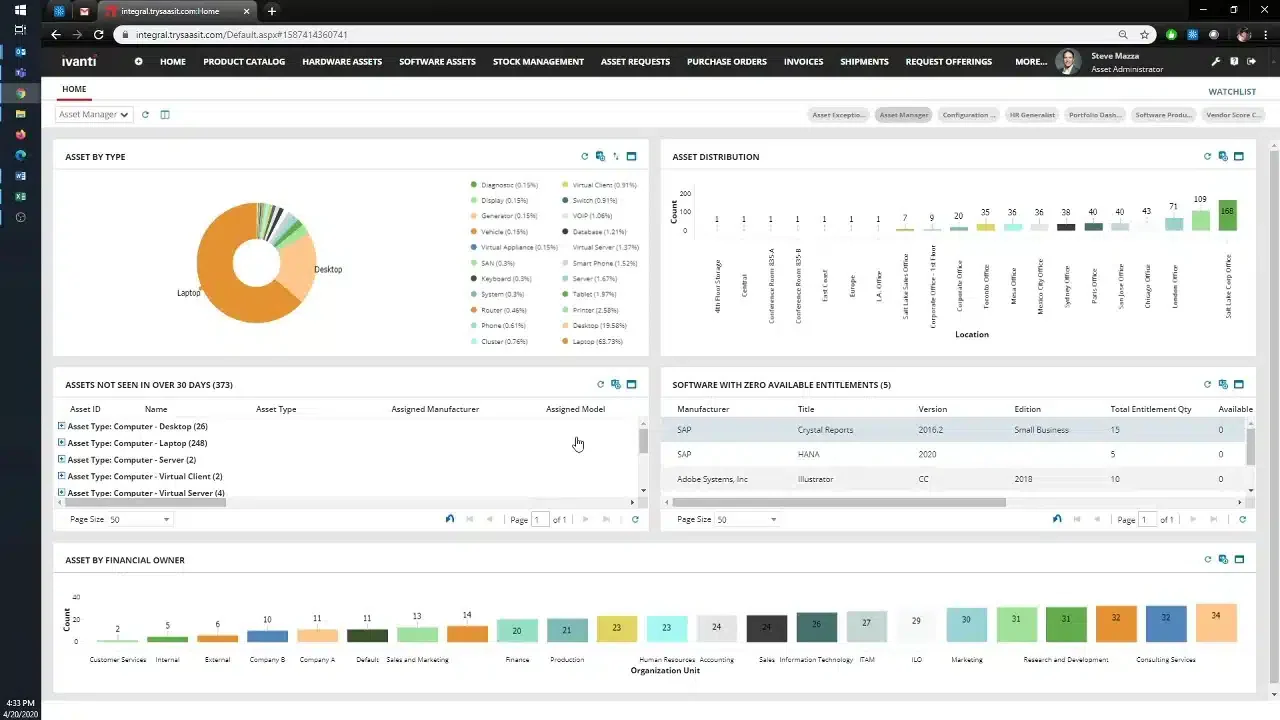Expand Asset Type: Computer - Server (2)
This screenshot has width=1280, height=720.
pos(61,459)
